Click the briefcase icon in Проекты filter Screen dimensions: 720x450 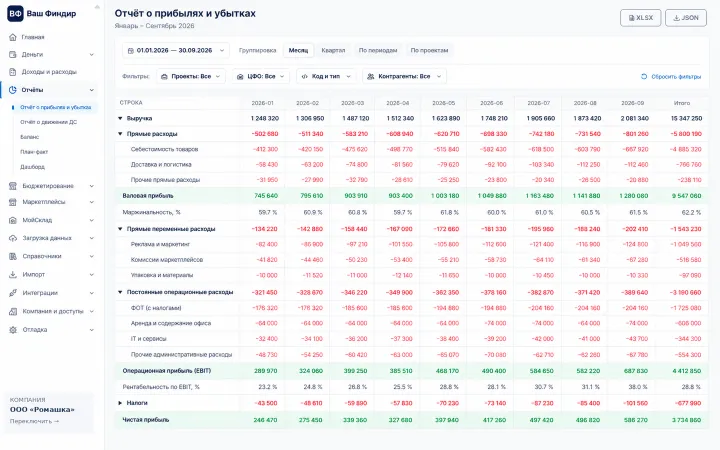coord(164,77)
